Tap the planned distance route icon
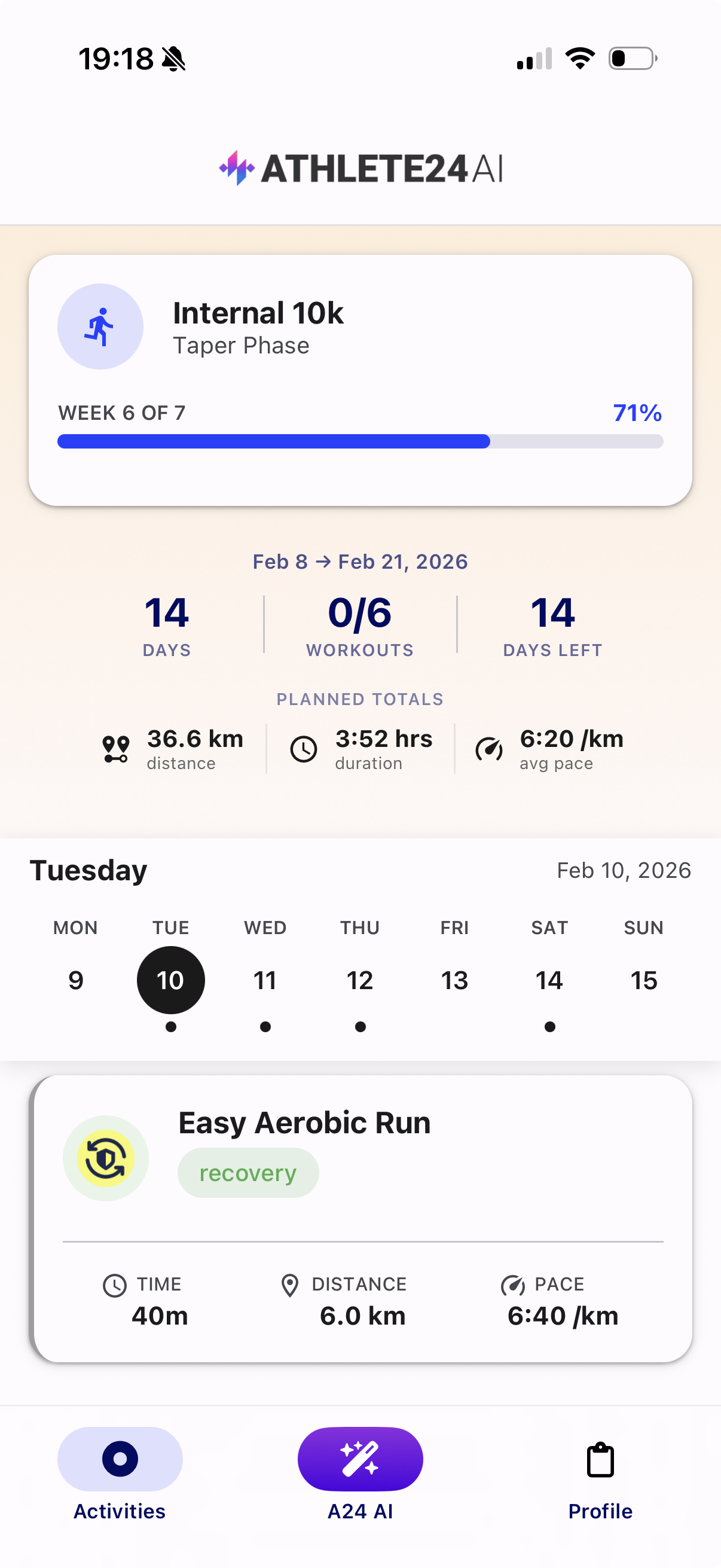721x1568 pixels. click(115, 749)
